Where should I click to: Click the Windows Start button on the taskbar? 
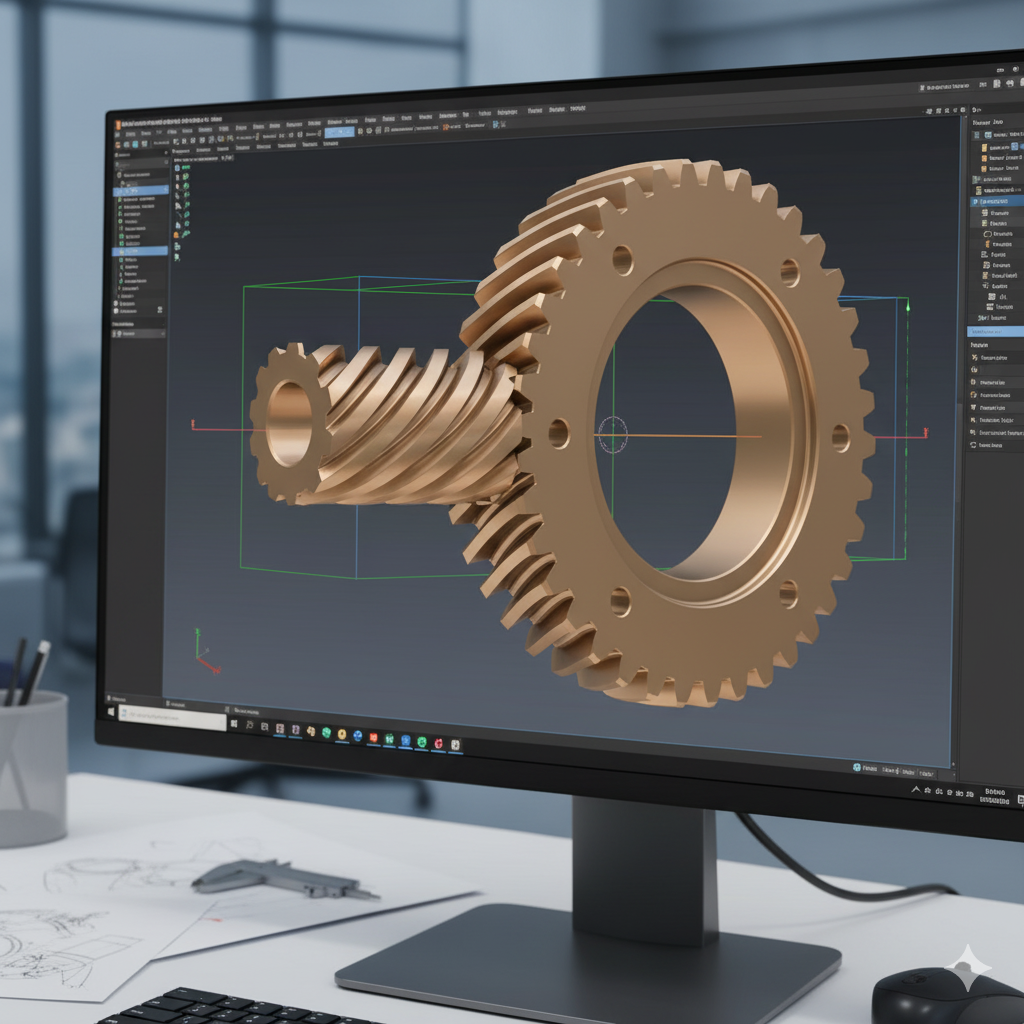pos(113,710)
